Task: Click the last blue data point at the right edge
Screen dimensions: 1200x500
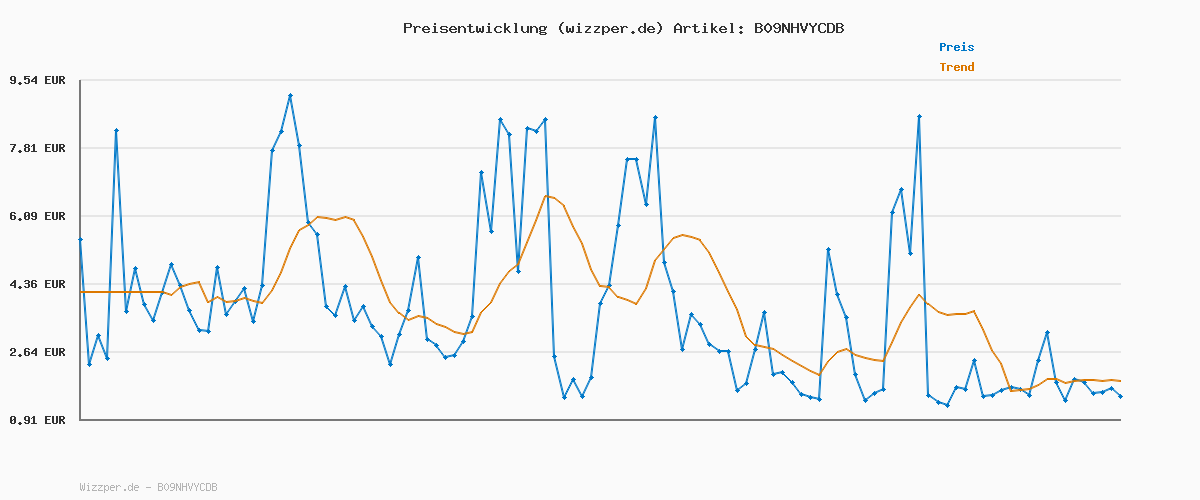Action: [x=1120, y=397]
